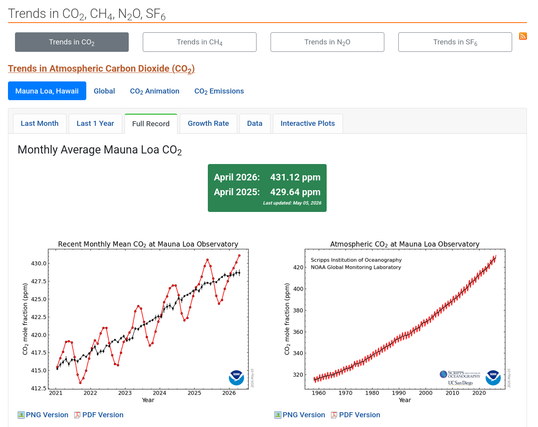Select the Full Record tab

click(x=151, y=124)
